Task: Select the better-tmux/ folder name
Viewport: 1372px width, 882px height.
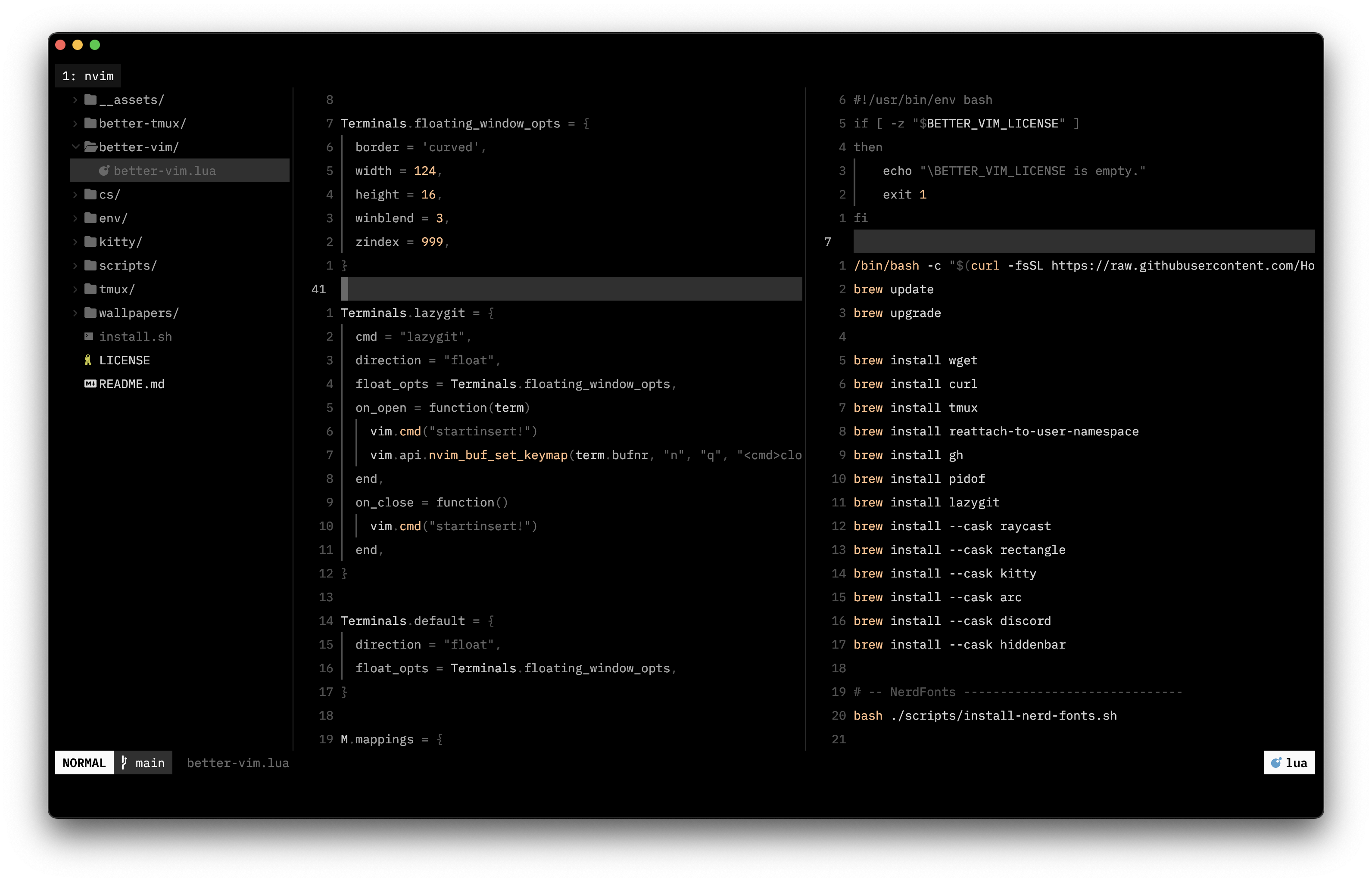Action: click(x=142, y=123)
